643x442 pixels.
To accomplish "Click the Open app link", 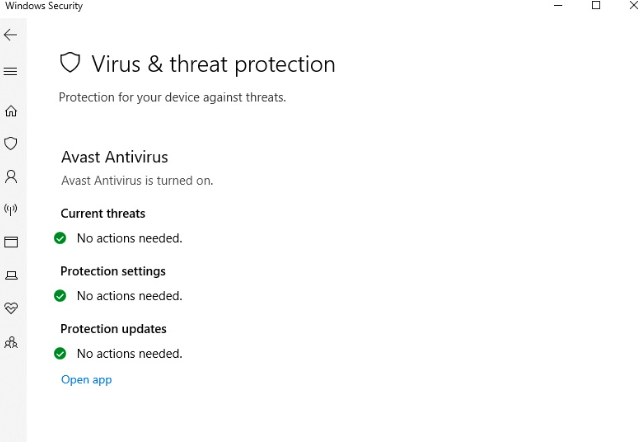I will 86,380.
